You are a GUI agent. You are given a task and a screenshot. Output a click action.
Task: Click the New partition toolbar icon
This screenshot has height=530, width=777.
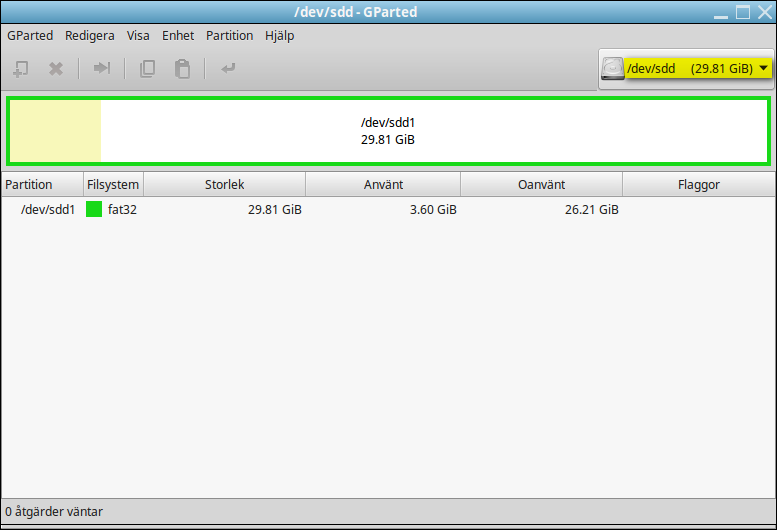pos(20,68)
